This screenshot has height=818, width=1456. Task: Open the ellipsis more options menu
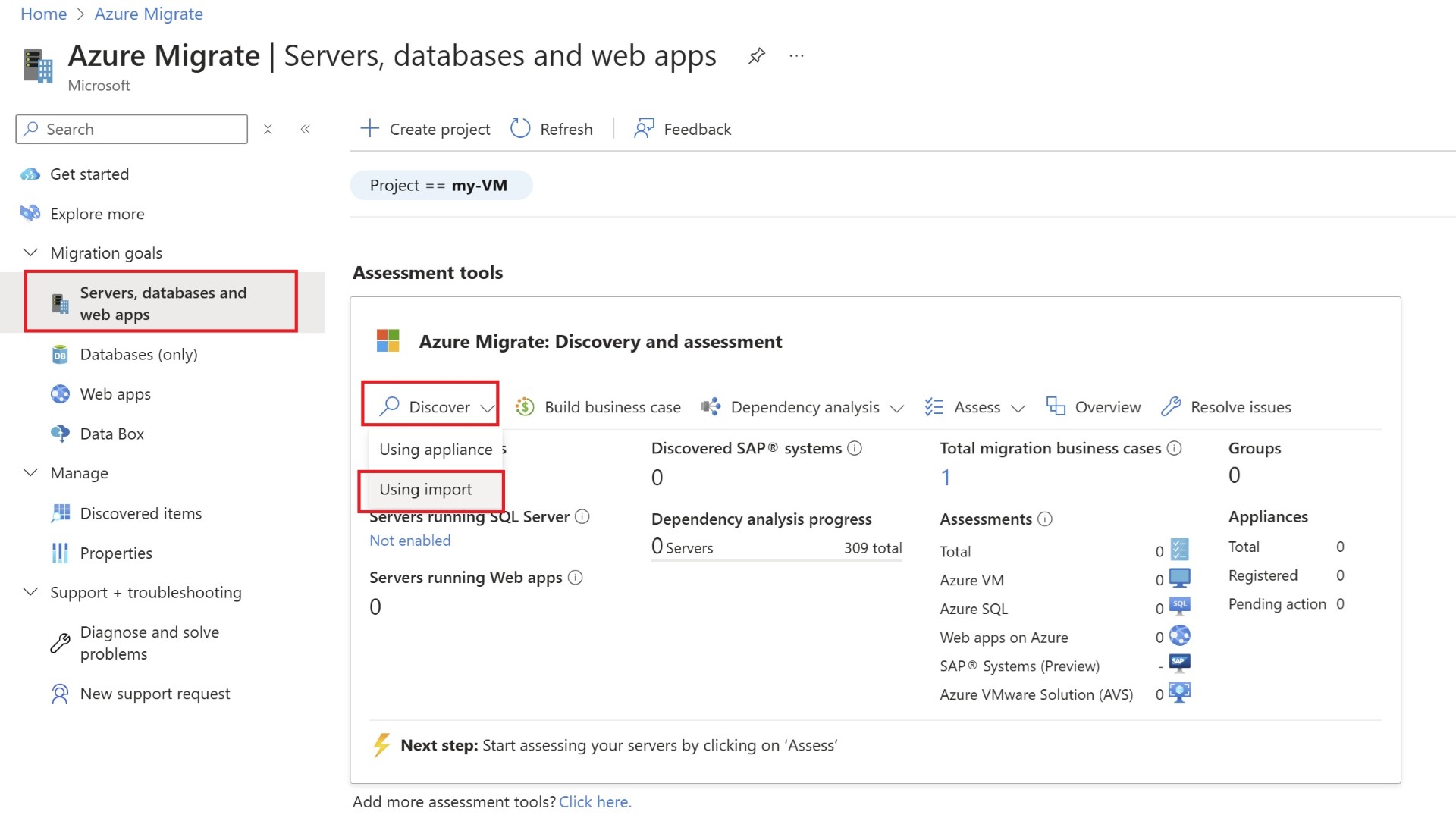coord(796,56)
